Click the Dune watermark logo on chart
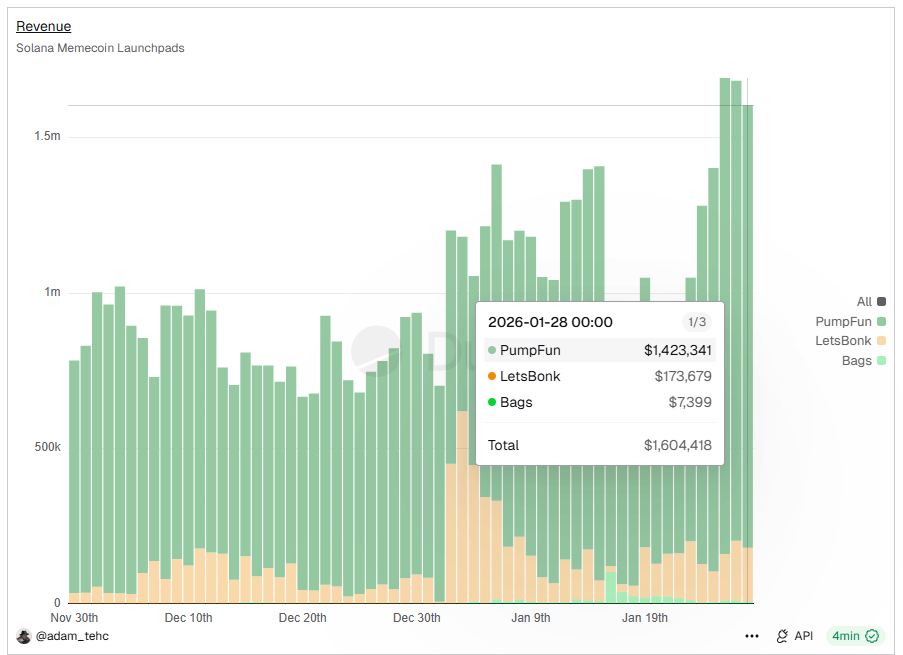Screen dimensions: 903x655 coord(372,347)
